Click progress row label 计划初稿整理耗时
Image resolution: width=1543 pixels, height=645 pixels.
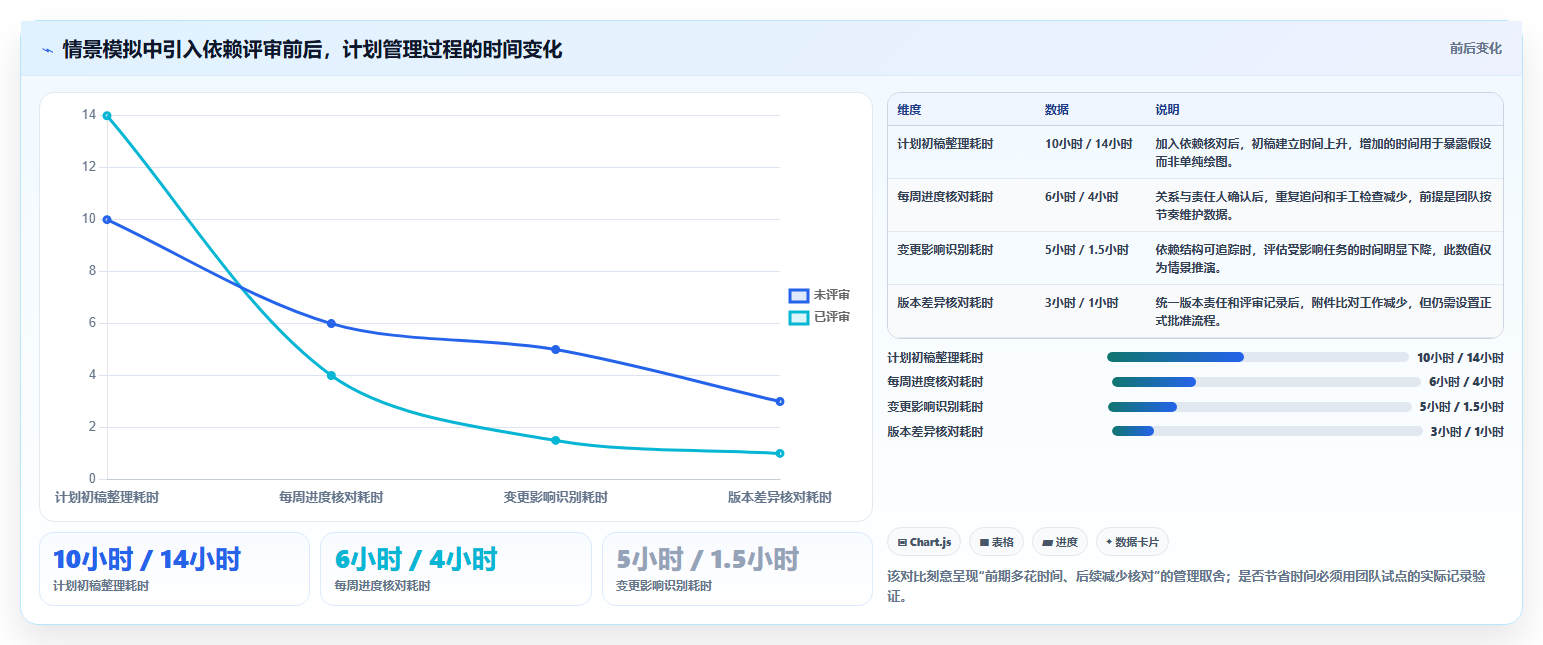click(935, 357)
